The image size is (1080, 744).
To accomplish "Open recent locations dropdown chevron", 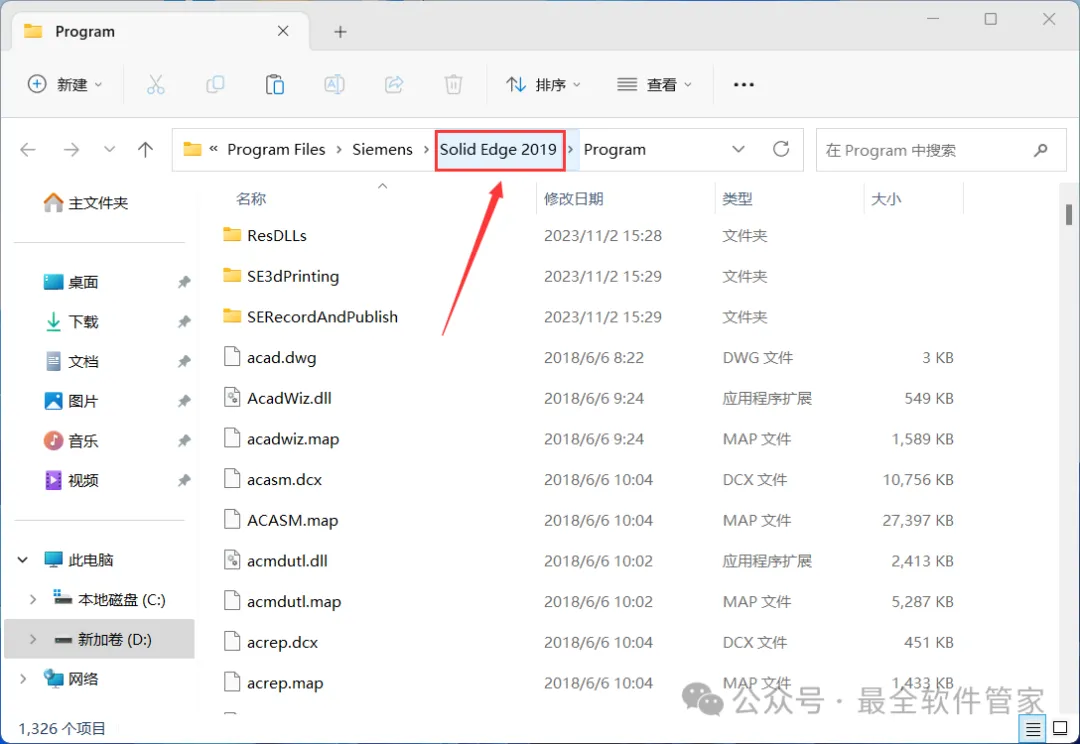I will pos(110,149).
